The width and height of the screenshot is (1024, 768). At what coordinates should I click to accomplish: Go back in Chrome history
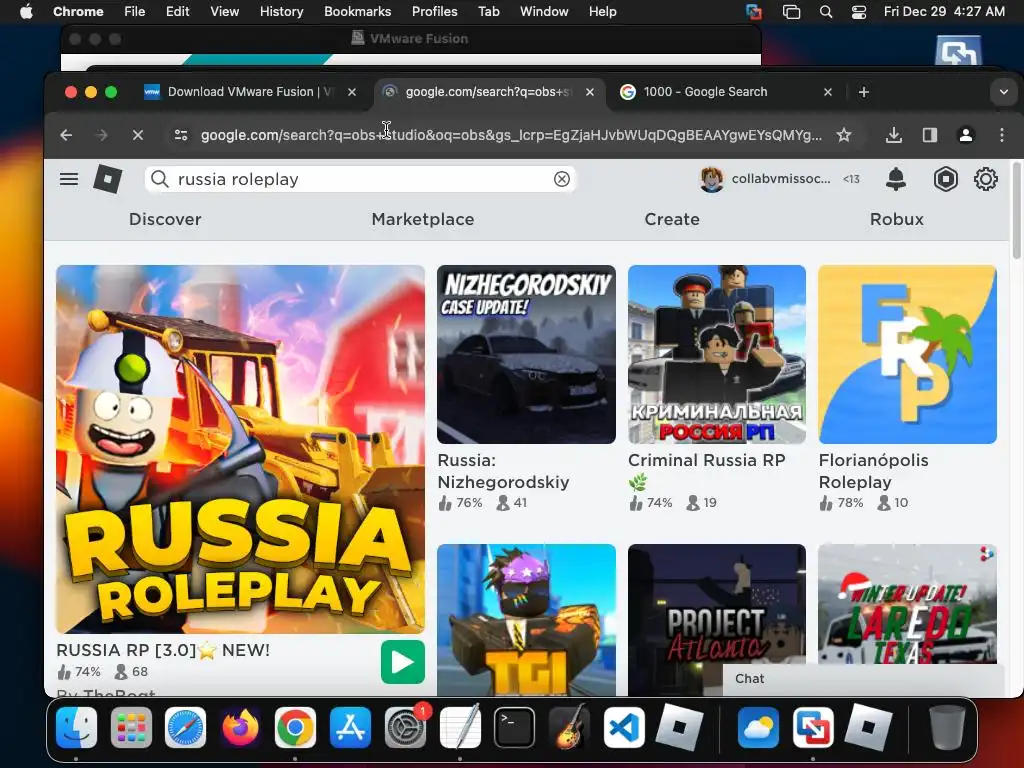[66, 135]
